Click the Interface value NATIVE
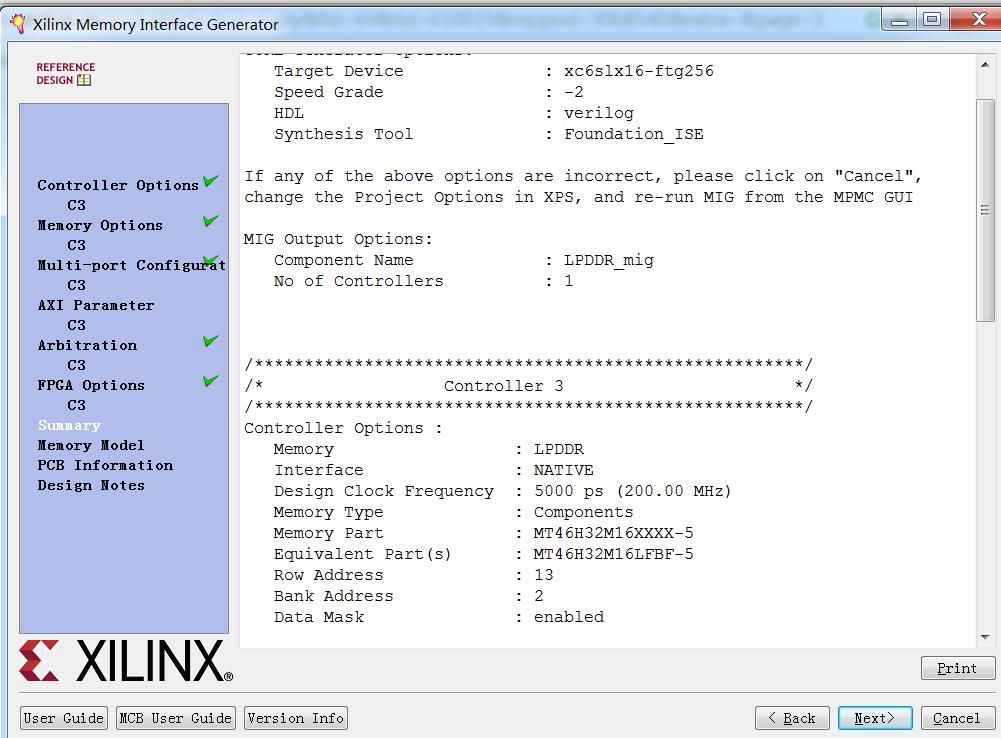 (x=564, y=471)
